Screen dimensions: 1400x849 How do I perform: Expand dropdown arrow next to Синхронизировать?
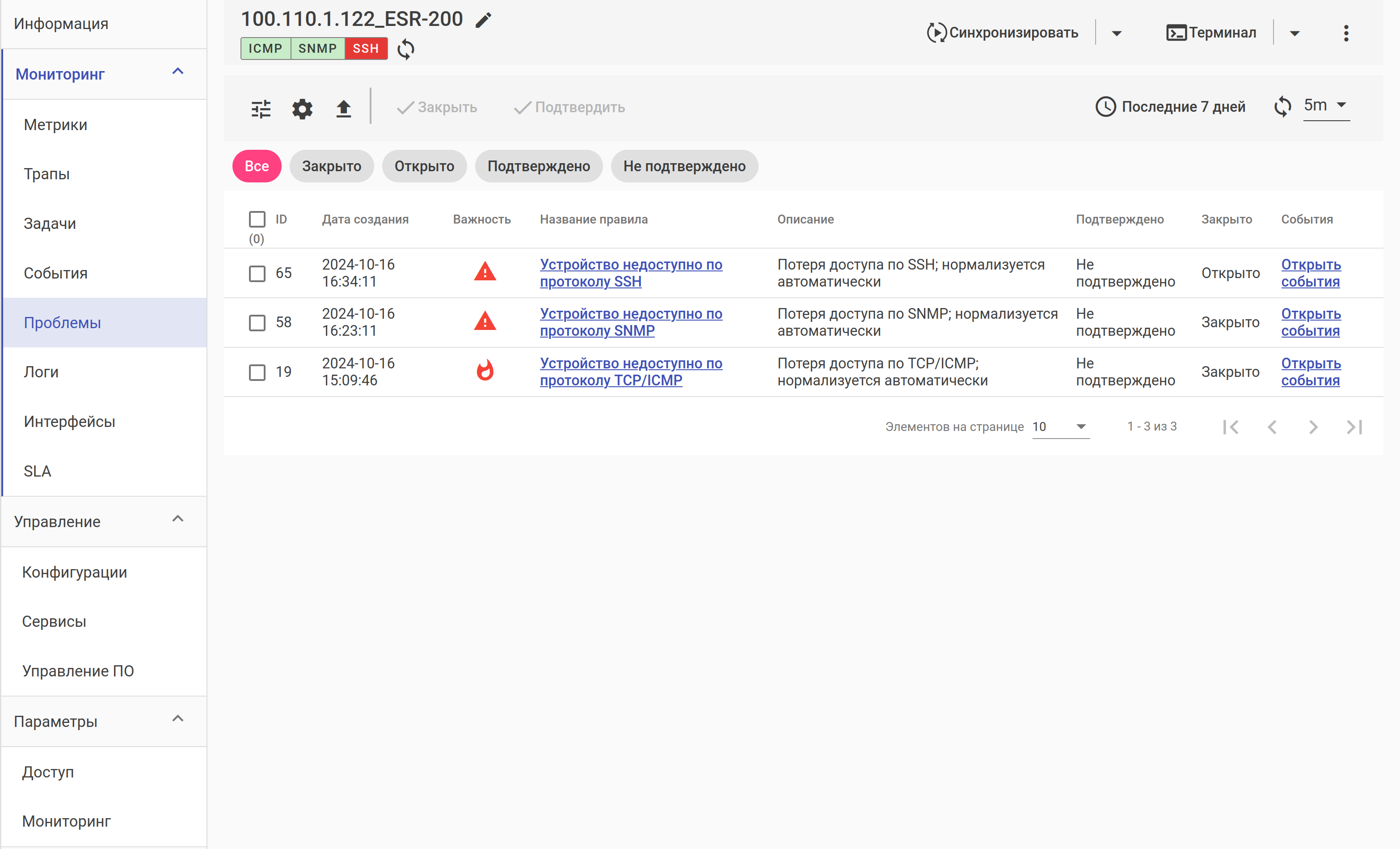[x=1116, y=33]
